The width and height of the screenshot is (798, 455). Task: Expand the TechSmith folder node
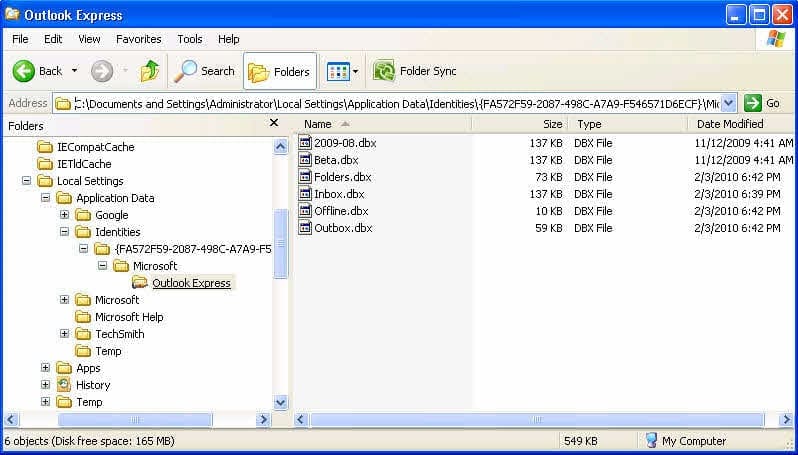tap(64, 334)
